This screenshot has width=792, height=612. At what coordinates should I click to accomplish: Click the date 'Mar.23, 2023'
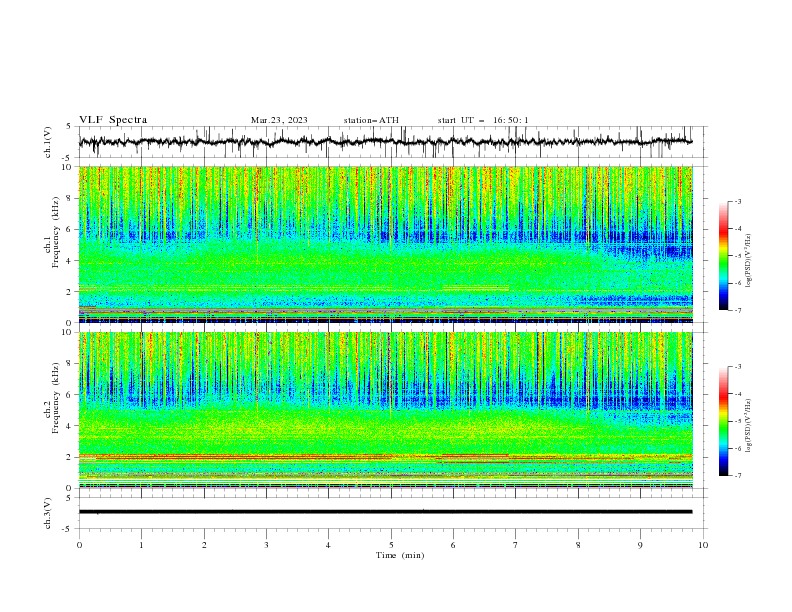[x=279, y=120]
